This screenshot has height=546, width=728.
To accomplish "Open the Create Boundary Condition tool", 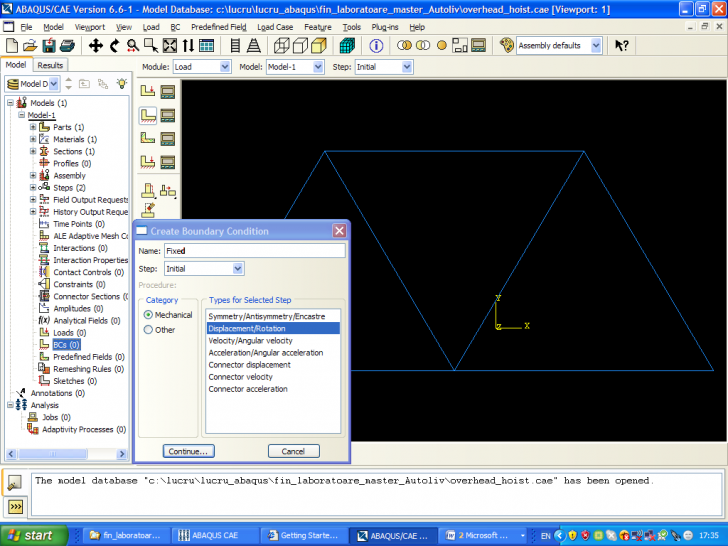I will [148, 115].
